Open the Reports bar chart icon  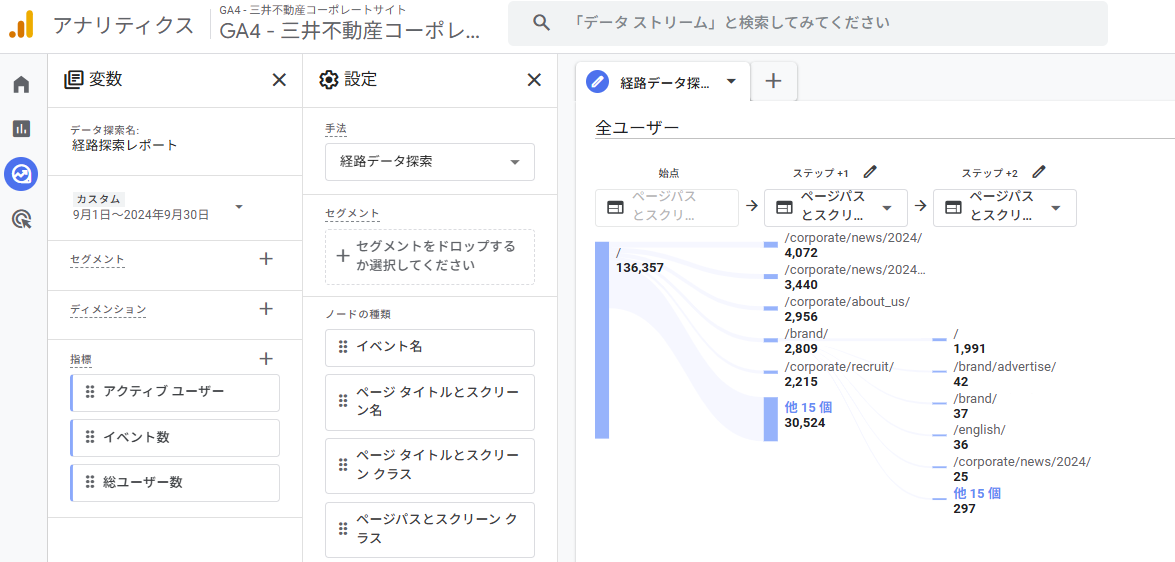click(x=21, y=129)
